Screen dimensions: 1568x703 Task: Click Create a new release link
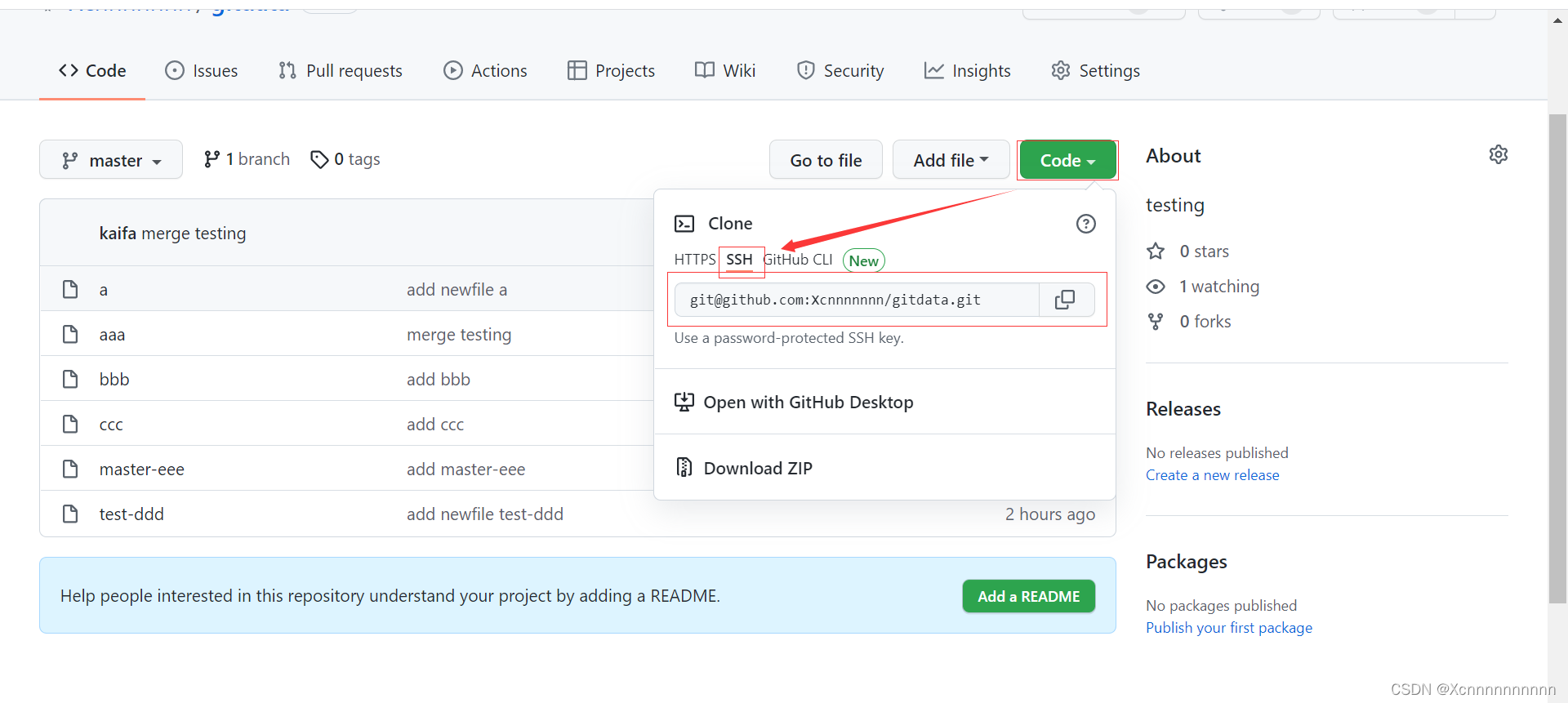pos(1213,475)
